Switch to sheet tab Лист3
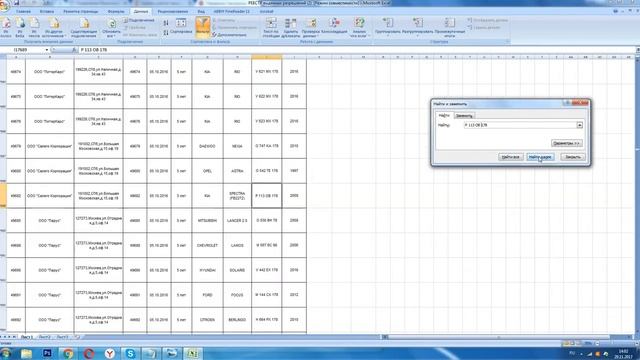The image size is (640, 360). [x=62, y=337]
